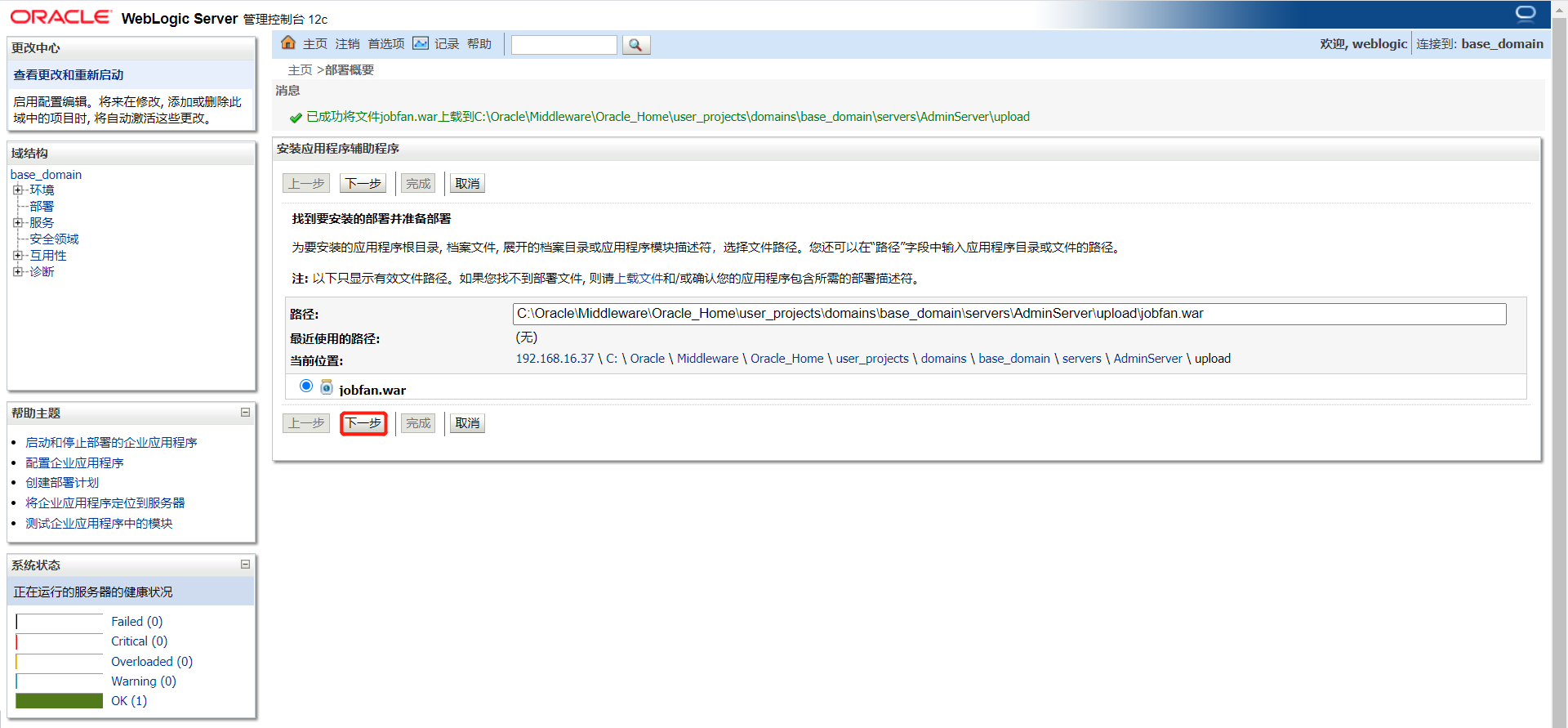Click 主页 in the top toolbar
Screen dimensions: 1568x728
click(x=315, y=44)
